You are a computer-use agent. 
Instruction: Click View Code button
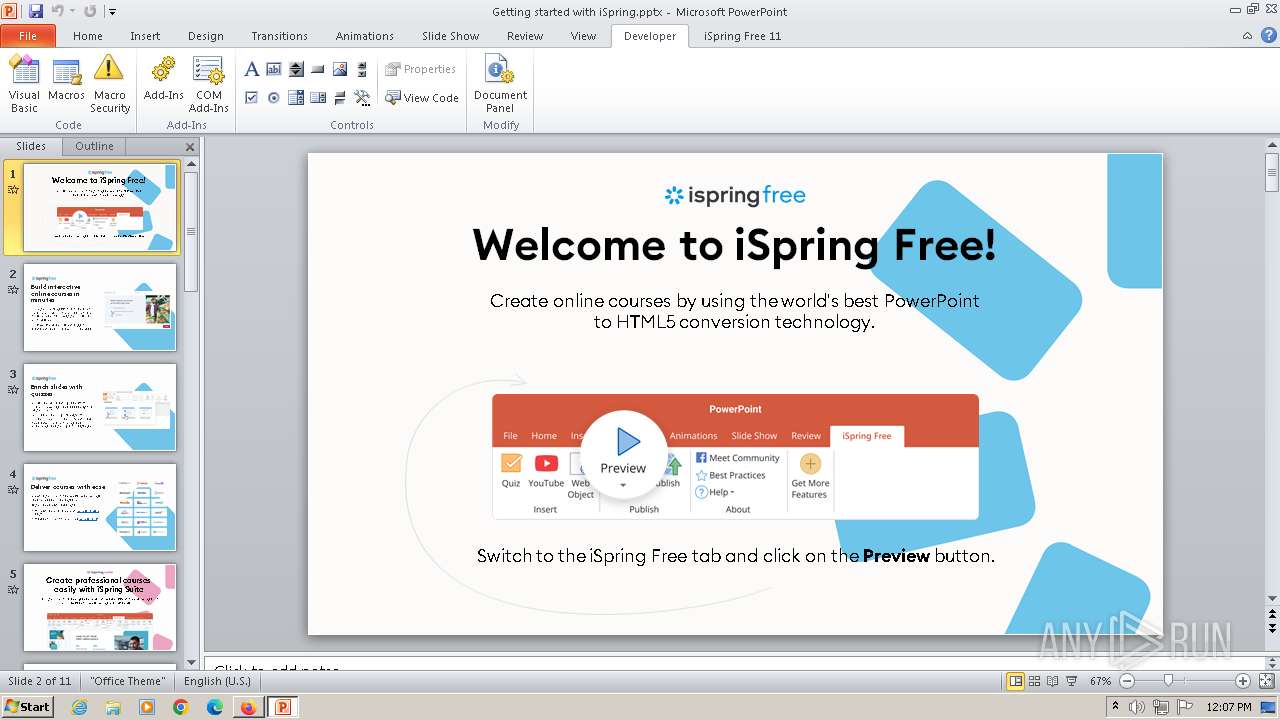(x=422, y=98)
